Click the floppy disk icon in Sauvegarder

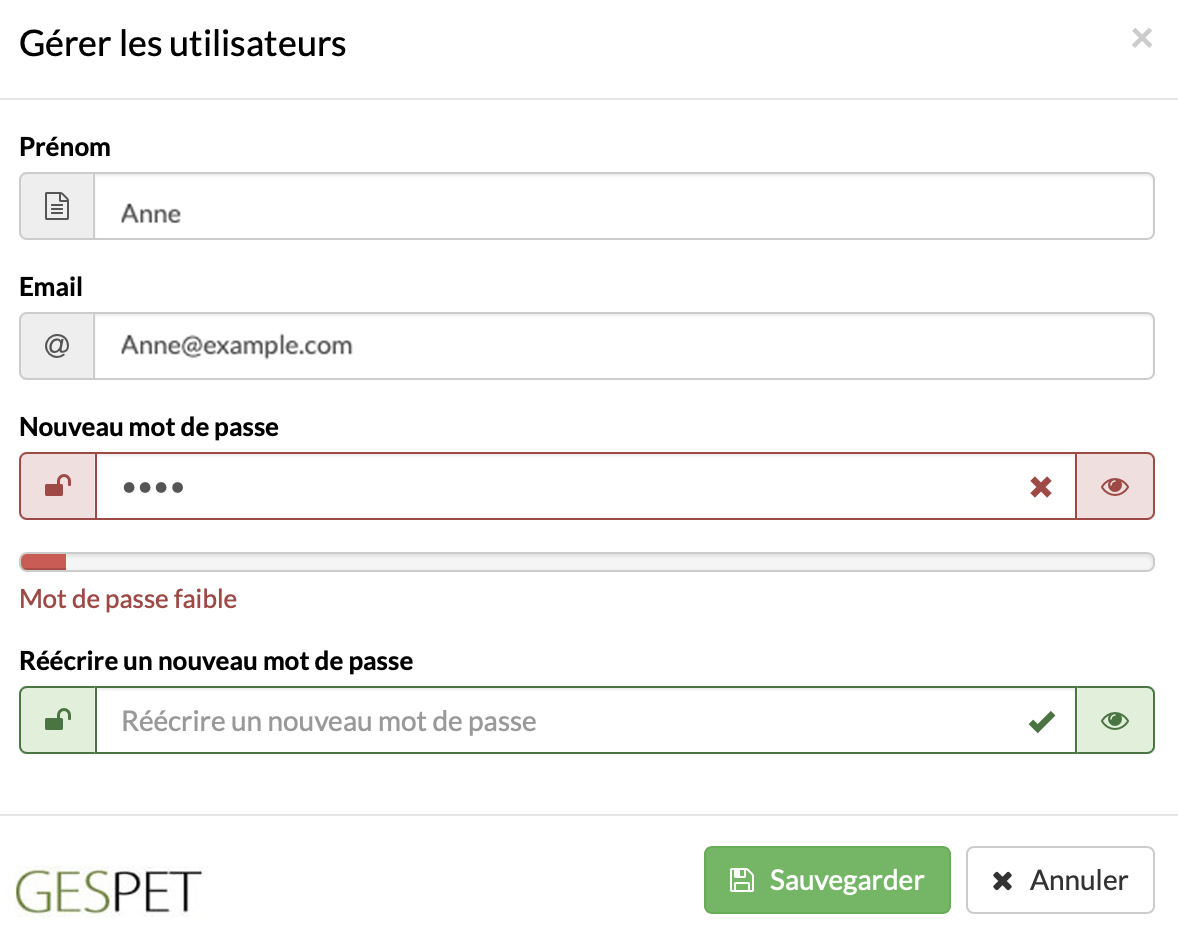click(x=742, y=880)
